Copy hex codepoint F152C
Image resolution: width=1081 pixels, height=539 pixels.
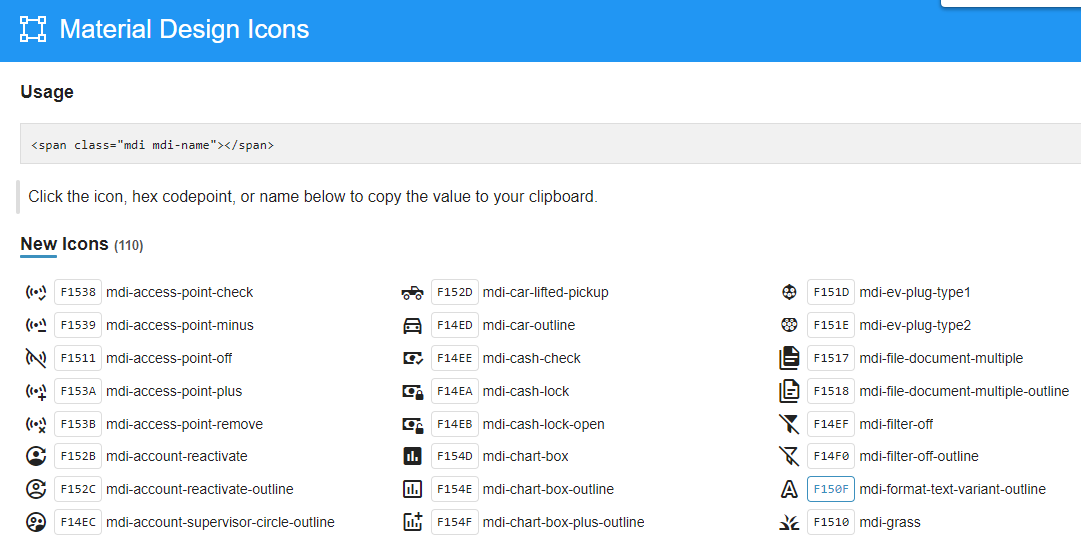78,489
